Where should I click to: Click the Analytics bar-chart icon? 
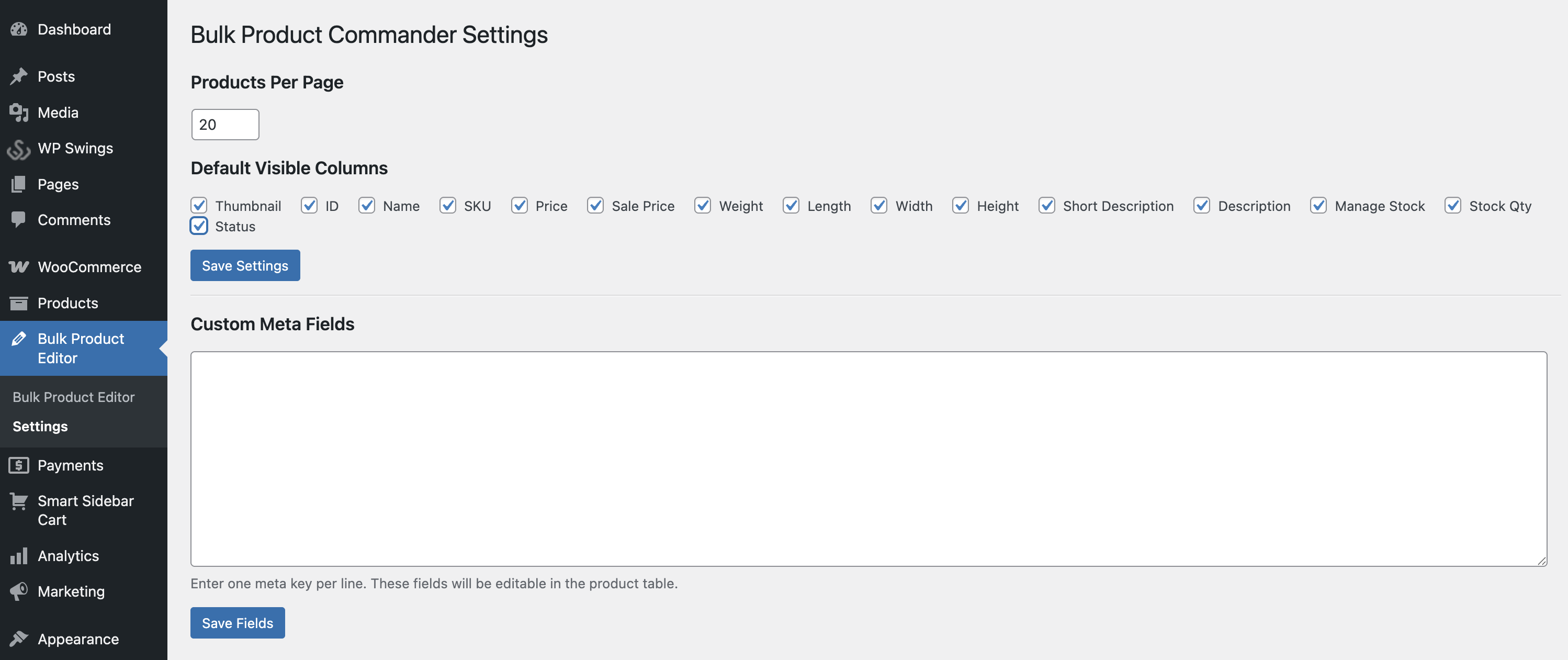tap(19, 555)
